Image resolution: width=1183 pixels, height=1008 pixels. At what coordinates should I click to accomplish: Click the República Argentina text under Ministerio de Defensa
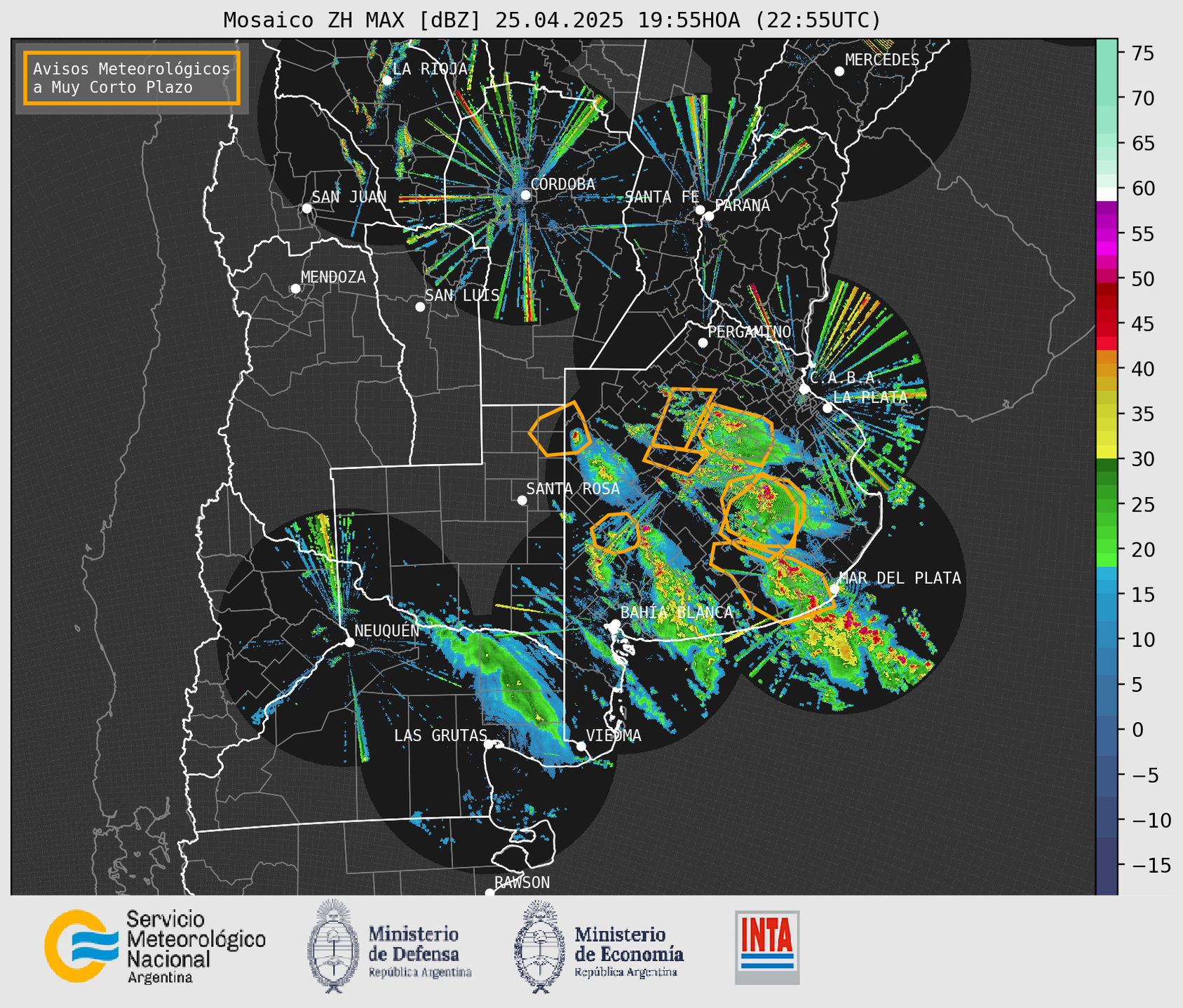(x=420, y=973)
